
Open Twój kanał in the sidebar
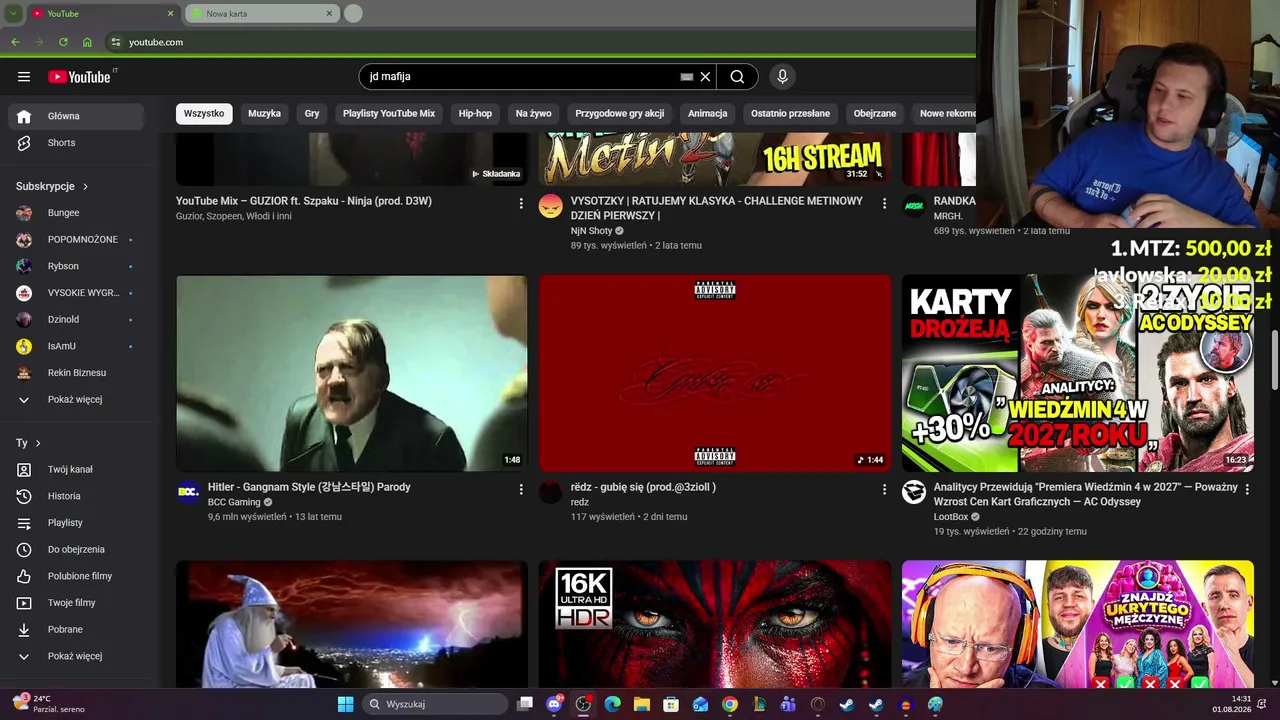(x=76, y=470)
